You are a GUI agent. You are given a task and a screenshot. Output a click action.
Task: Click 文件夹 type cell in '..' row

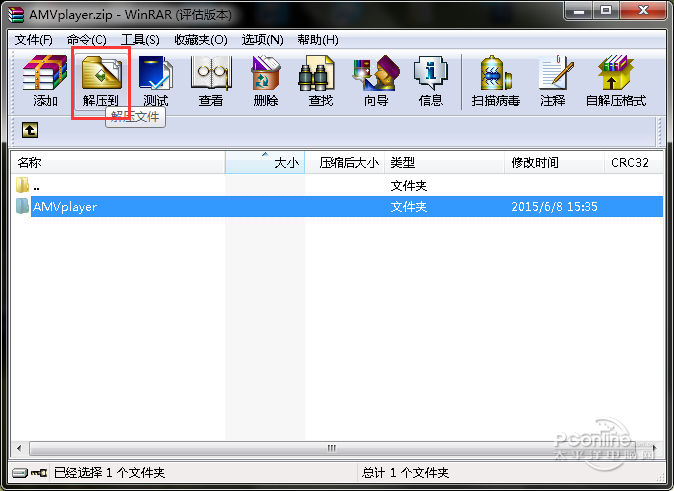click(x=408, y=186)
